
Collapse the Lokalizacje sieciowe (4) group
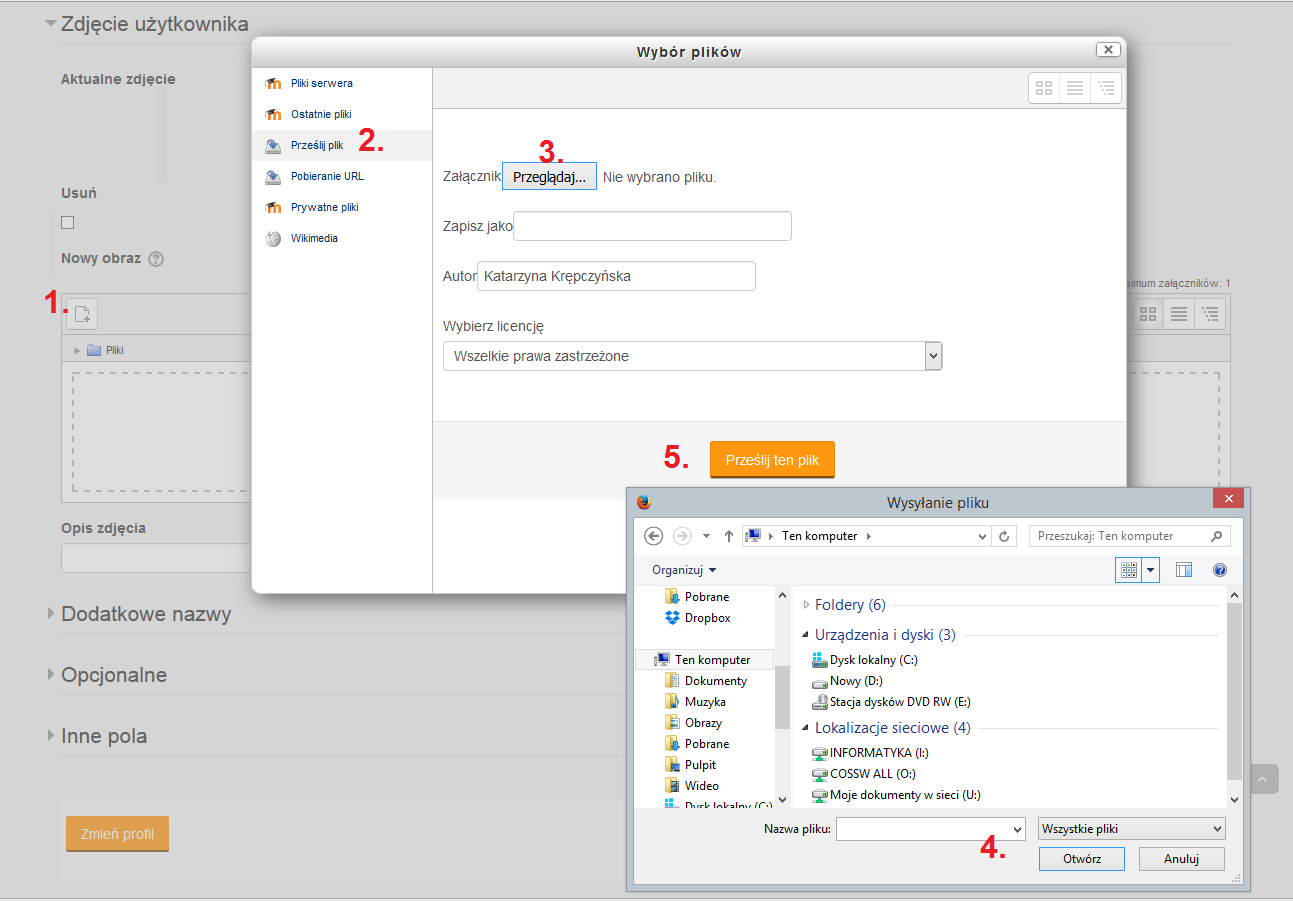tap(807, 728)
